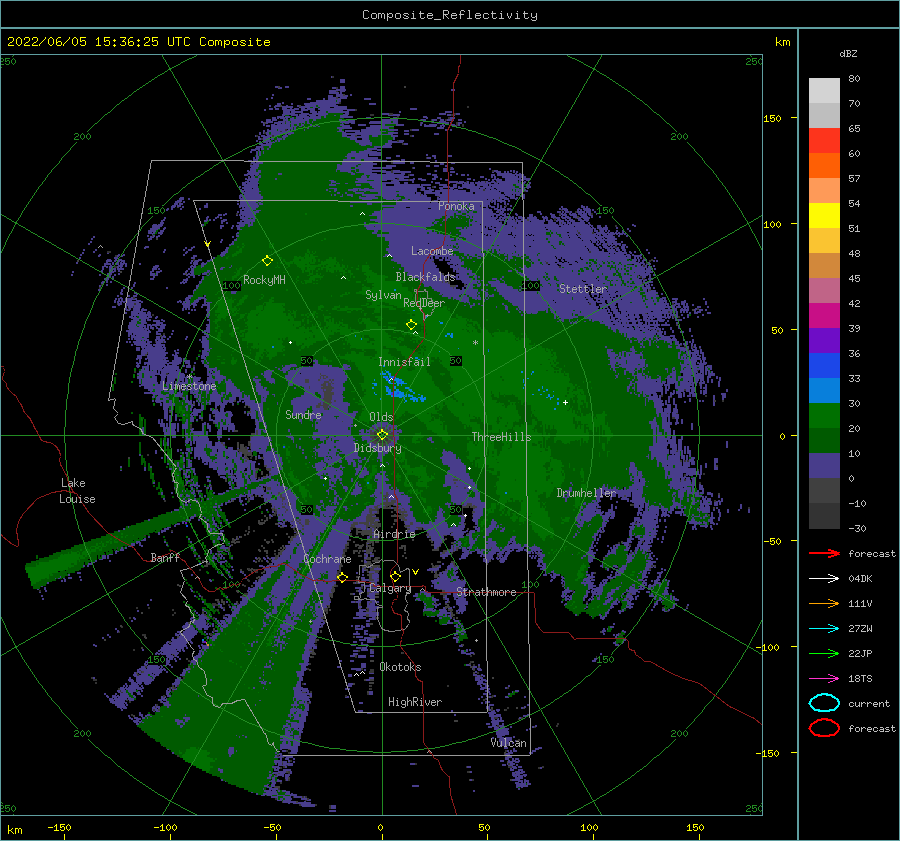Click the yellow swatch between 54 and 51 dBZ
900x841 pixels.
click(x=824, y=216)
